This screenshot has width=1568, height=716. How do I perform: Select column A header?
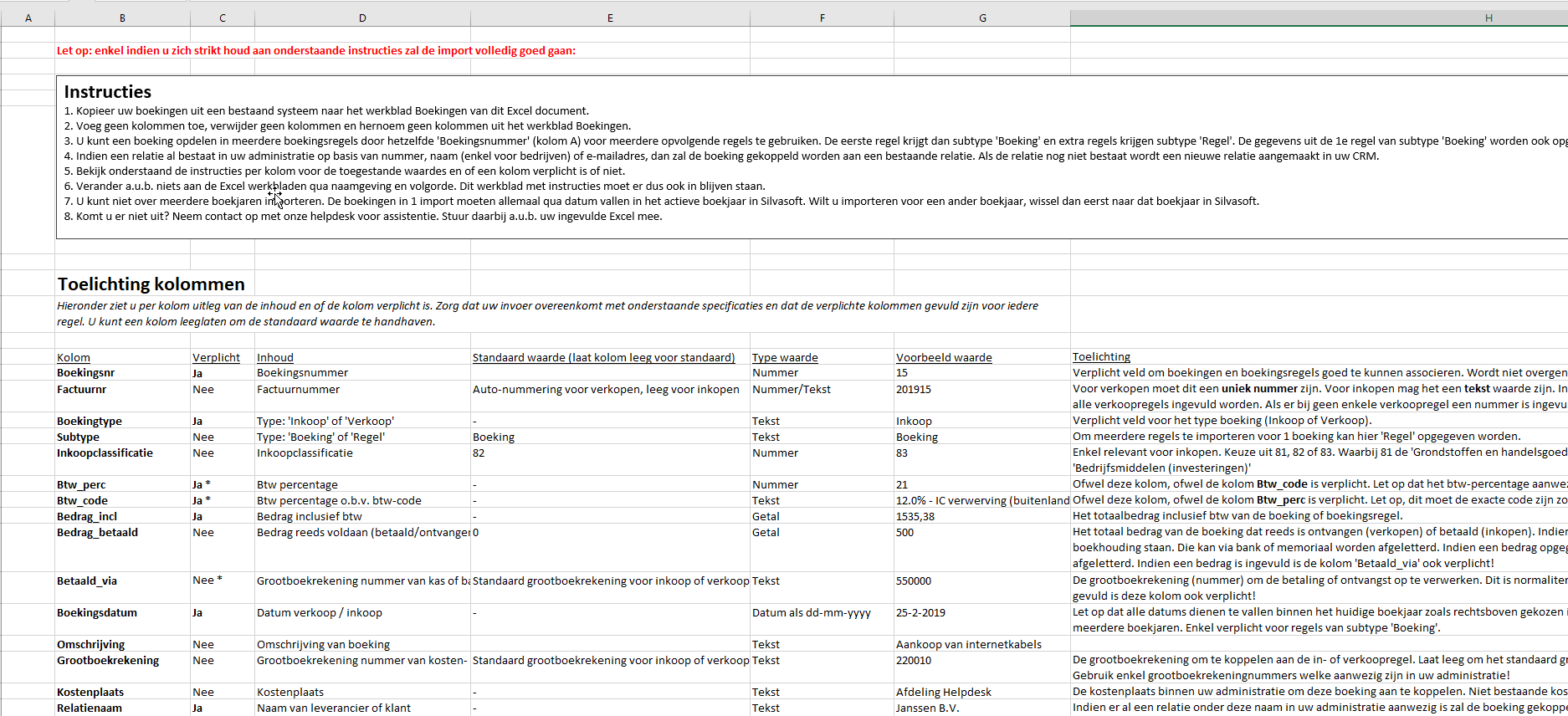click(28, 18)
